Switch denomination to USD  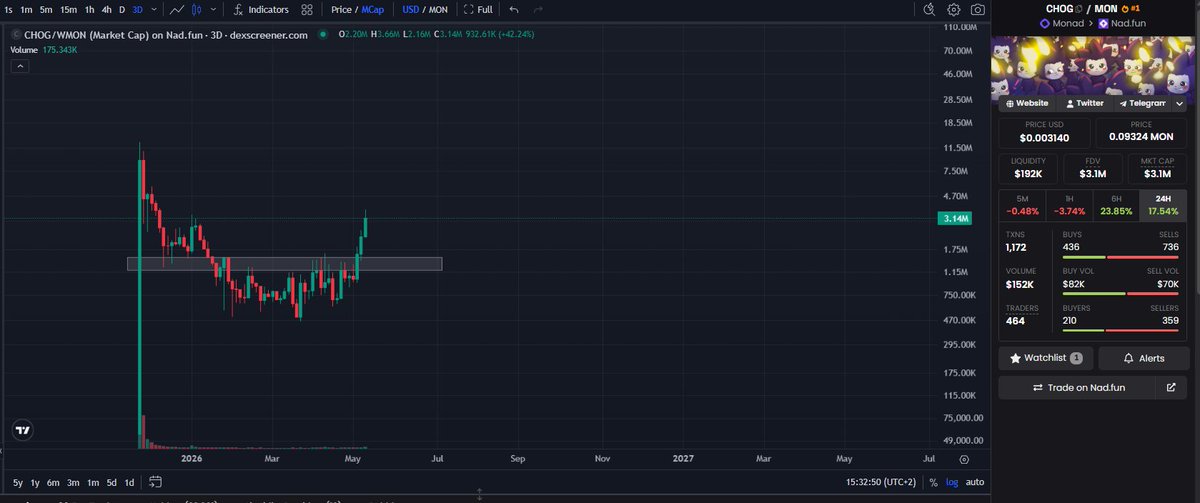(x=410, y=9)
